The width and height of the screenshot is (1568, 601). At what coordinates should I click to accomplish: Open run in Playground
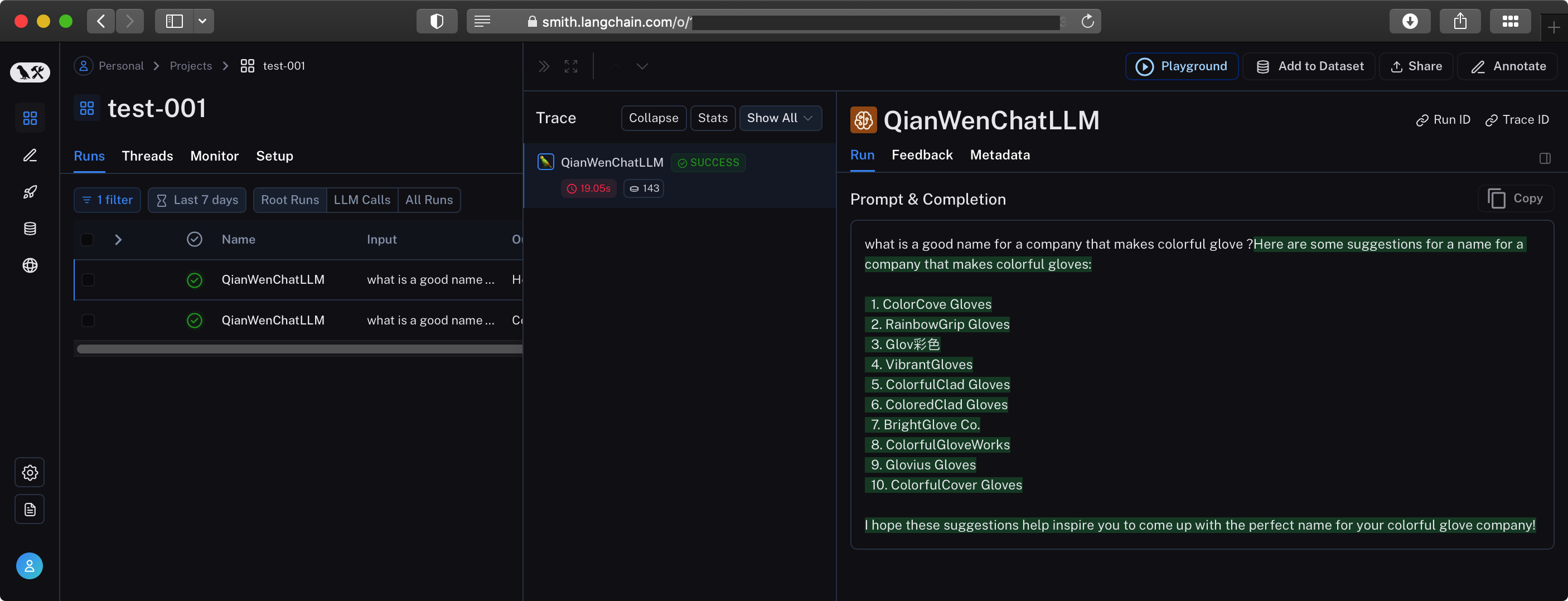click(x=1182, y=66)
